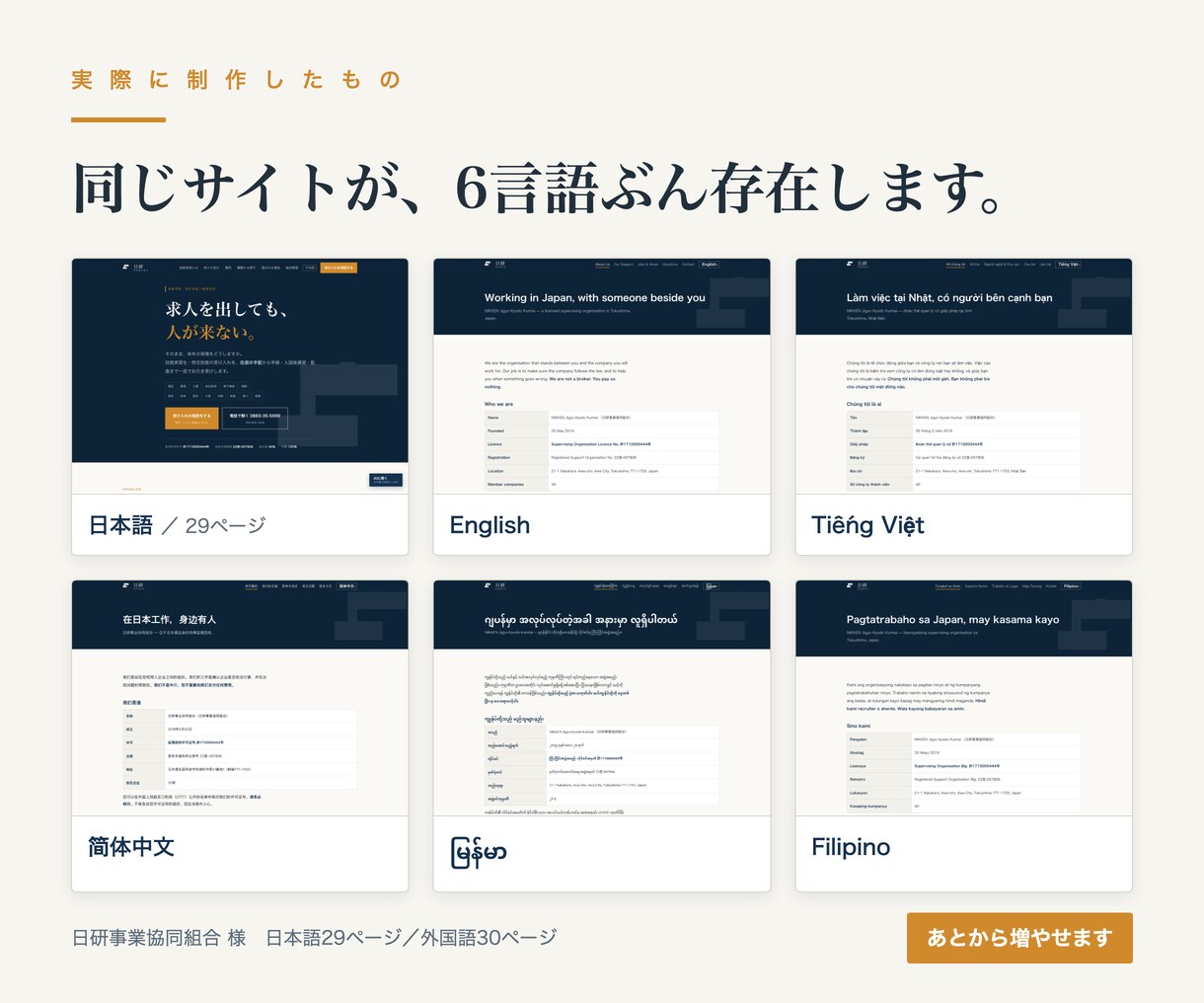Click the 日研 logo in the Vietnamese thumbnail
Screen dimensions: 1204x1003
[858, 264]
